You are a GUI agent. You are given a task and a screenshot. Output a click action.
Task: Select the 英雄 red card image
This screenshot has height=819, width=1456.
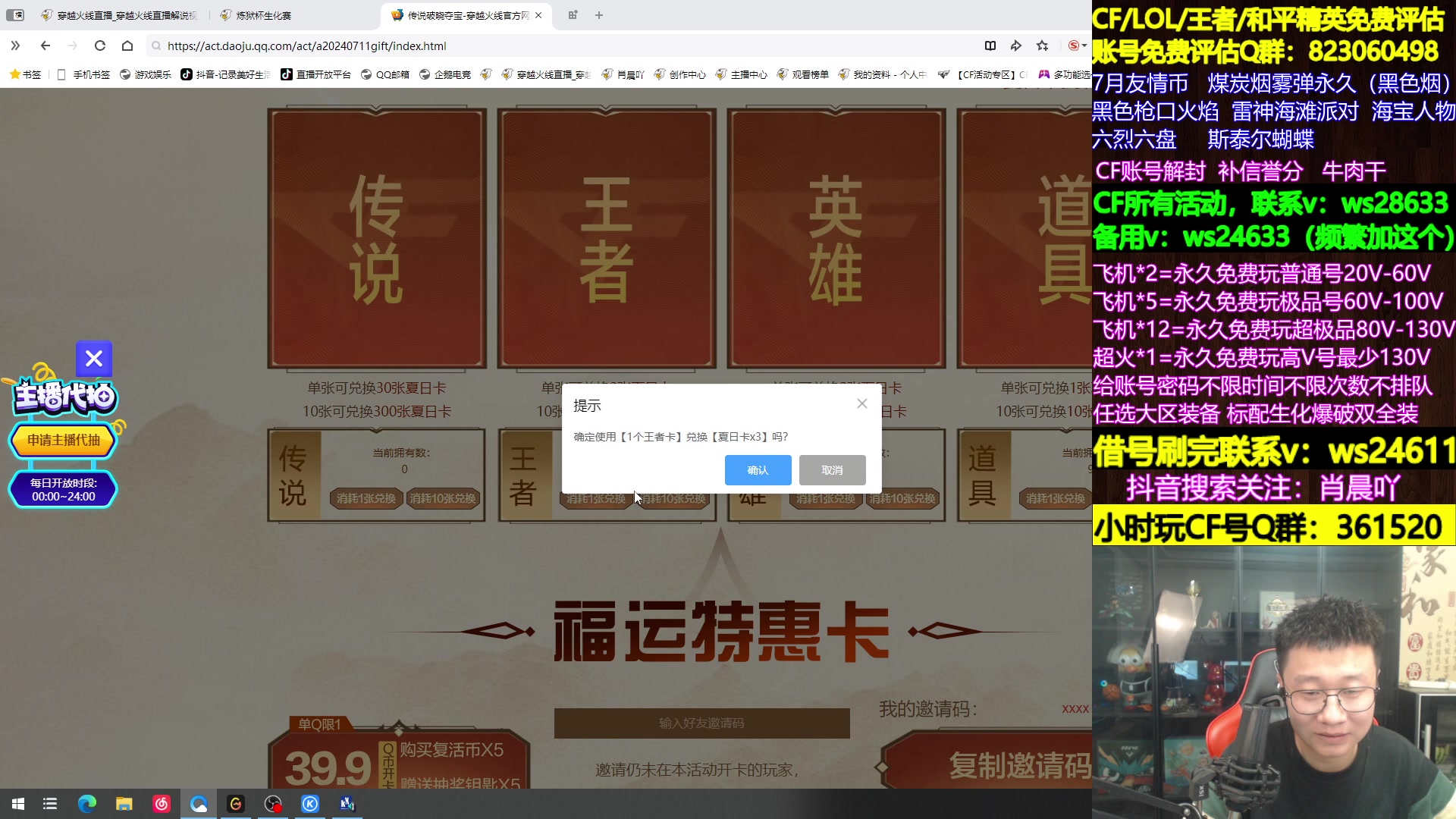(x=836, y=238)
